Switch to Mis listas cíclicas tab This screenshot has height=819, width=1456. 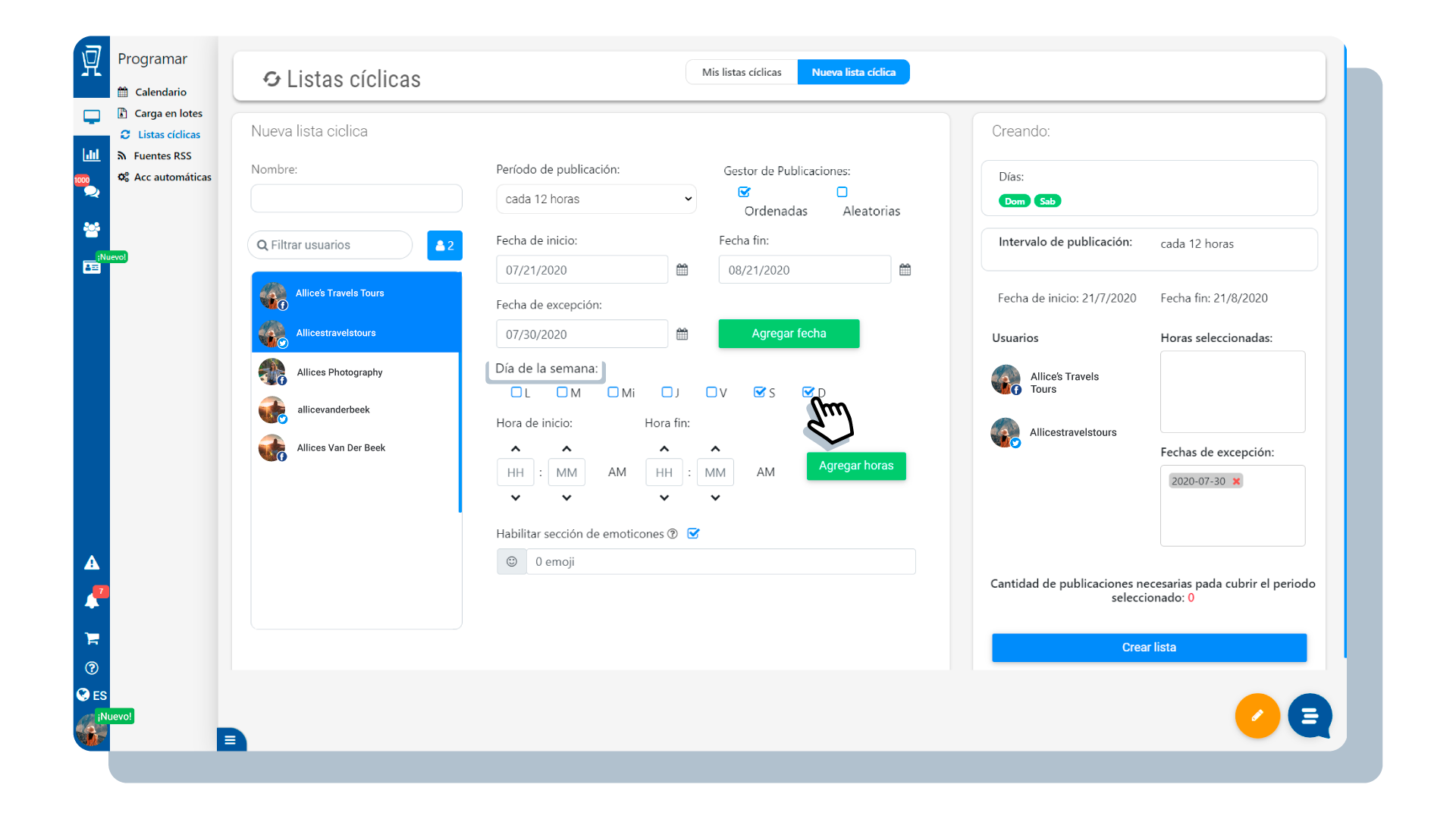click(742, 72)
